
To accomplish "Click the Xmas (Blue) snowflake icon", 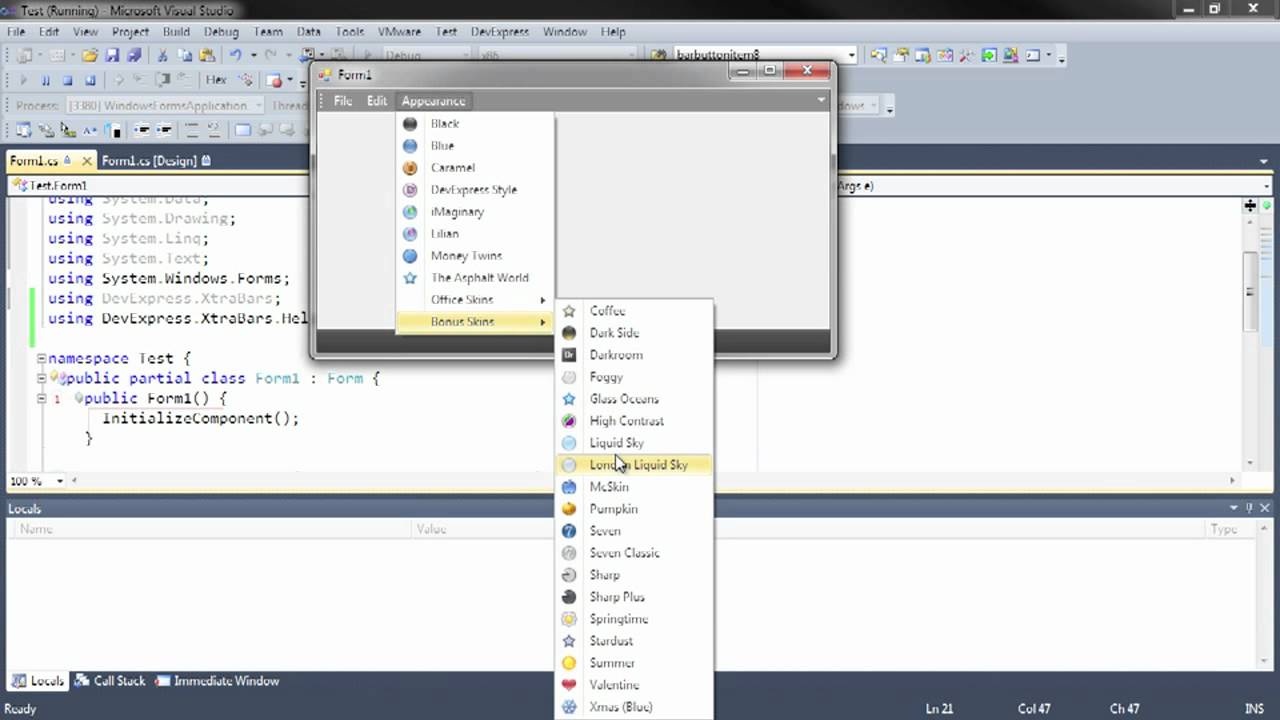I will (x=569, y=707).
